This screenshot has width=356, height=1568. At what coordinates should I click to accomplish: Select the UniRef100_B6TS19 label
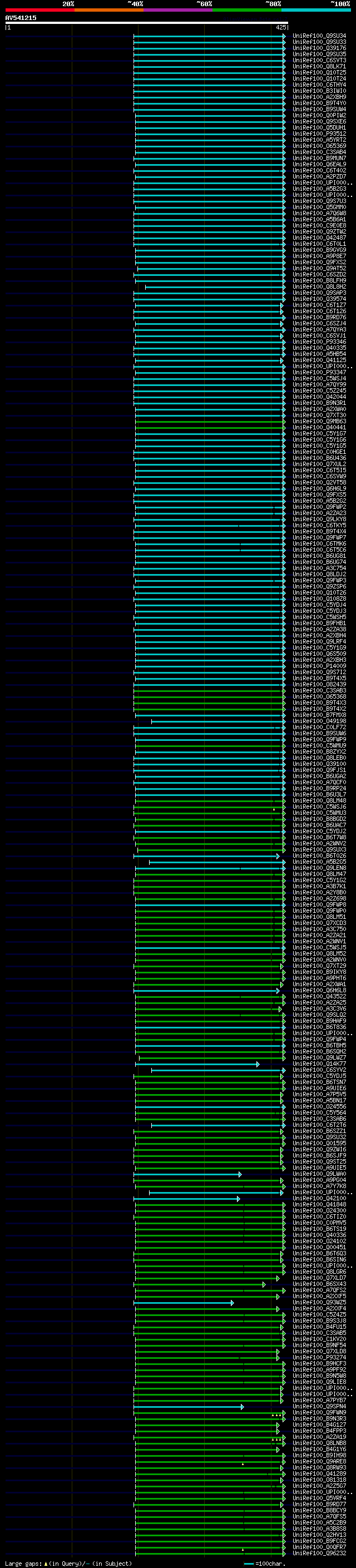[x=319, y=1228]
